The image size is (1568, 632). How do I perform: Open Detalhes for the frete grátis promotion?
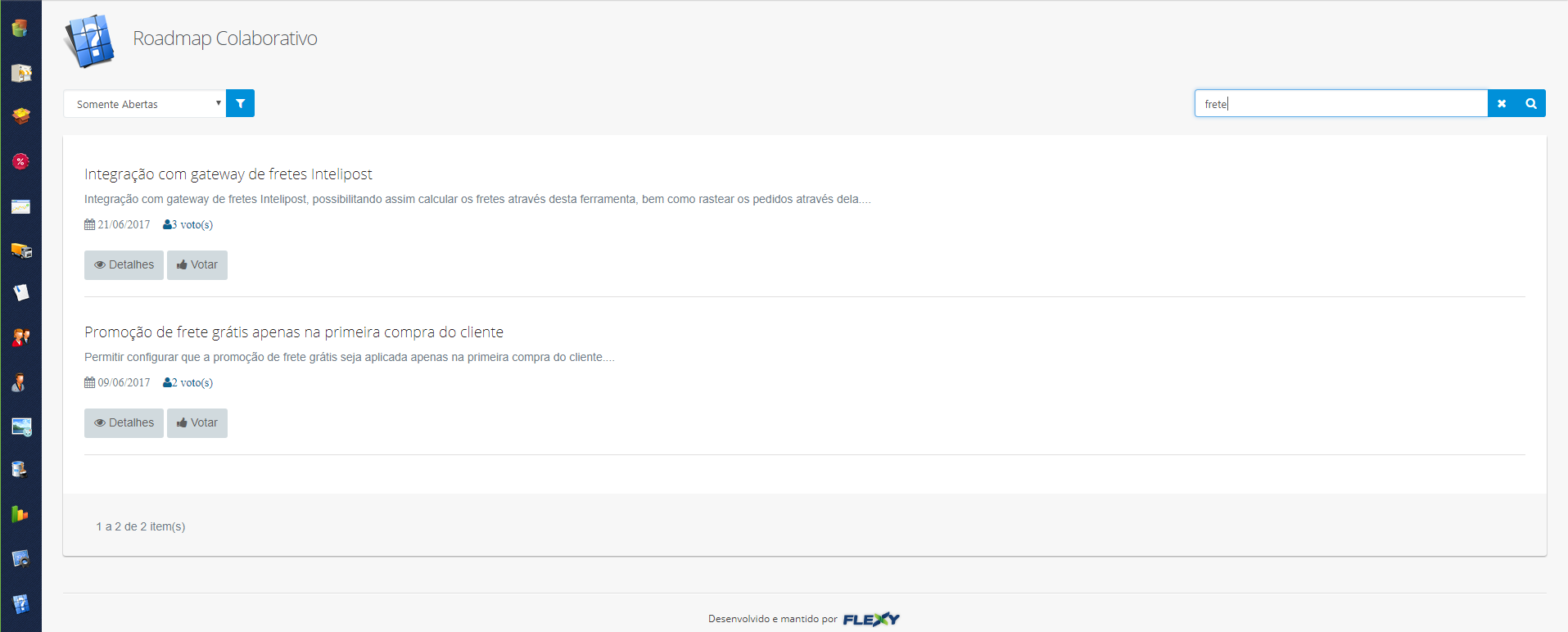[x=124, y=423]
